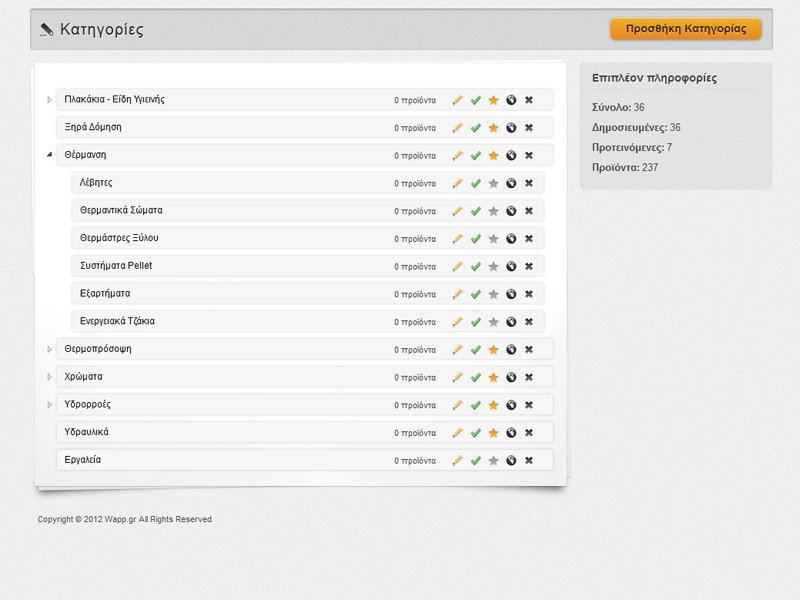This screenshot has width=800, height=600.
Task: Expand the Πλακάκια - Είδη Υγιεινής category tree
Action: pyautogui.click(x=49, y=99)
